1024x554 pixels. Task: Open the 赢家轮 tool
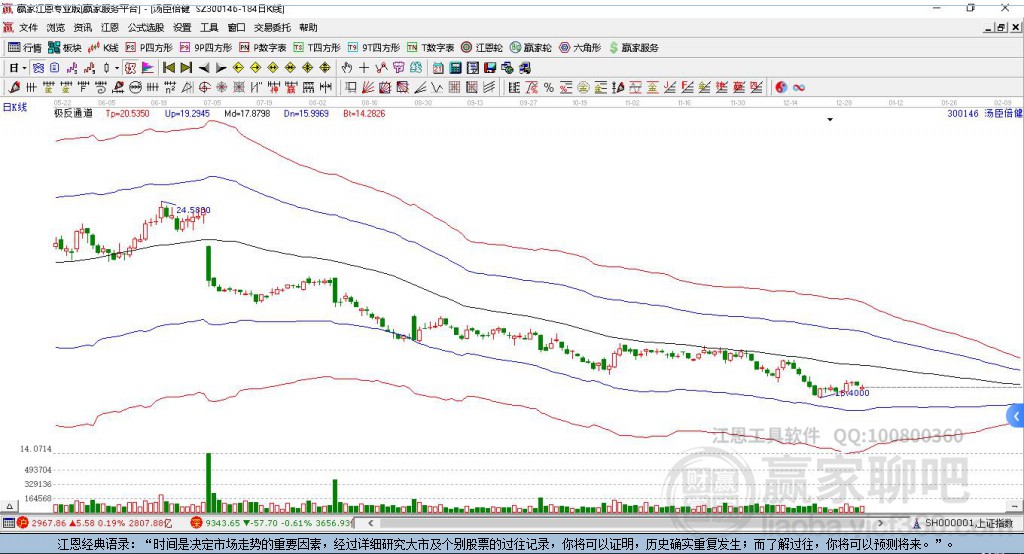pyautogui.click(x=530, y=48)
